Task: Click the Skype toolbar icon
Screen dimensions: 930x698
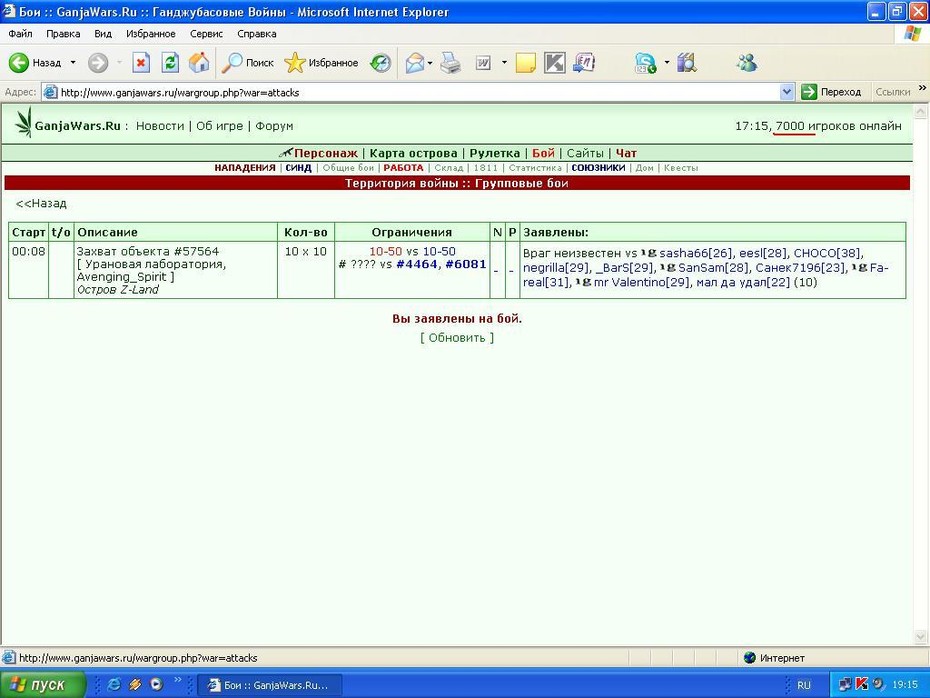Action: tap(645, 62)
